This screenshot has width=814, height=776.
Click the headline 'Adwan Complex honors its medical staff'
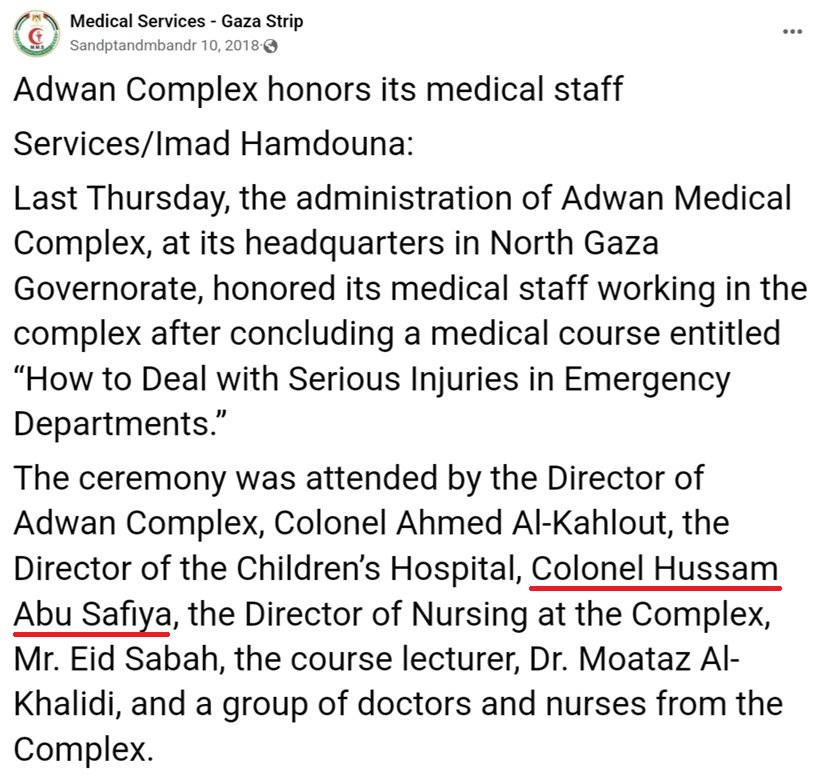pos(318,89)
